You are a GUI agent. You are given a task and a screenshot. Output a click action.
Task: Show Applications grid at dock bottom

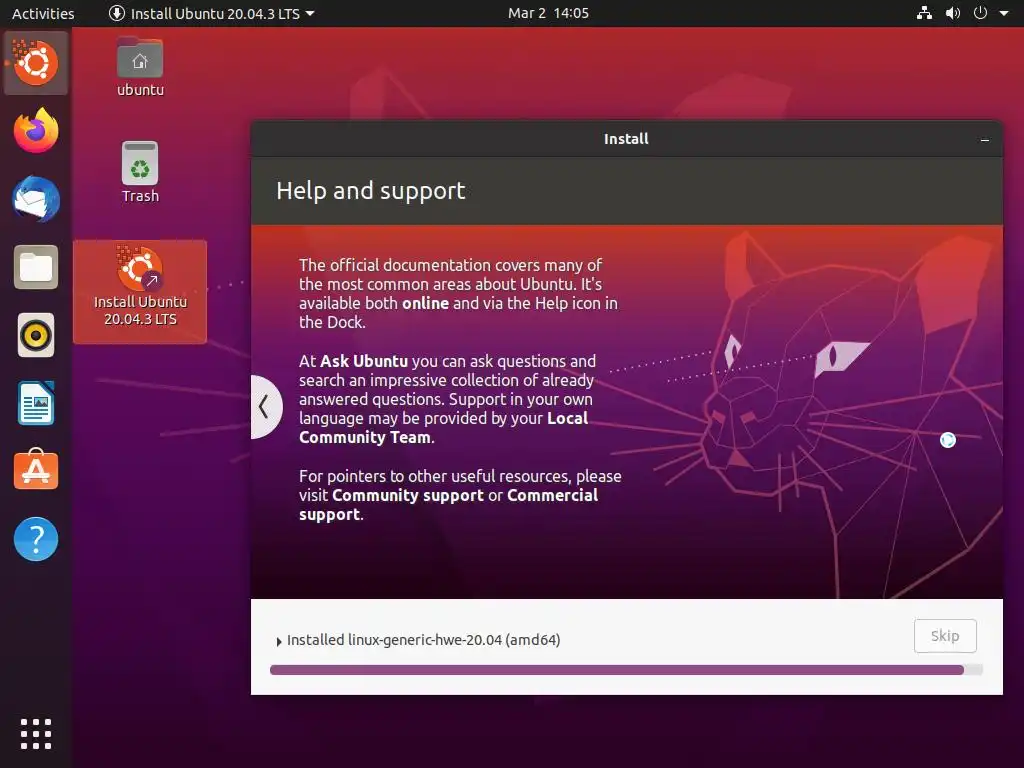click(x=36, y=734)
